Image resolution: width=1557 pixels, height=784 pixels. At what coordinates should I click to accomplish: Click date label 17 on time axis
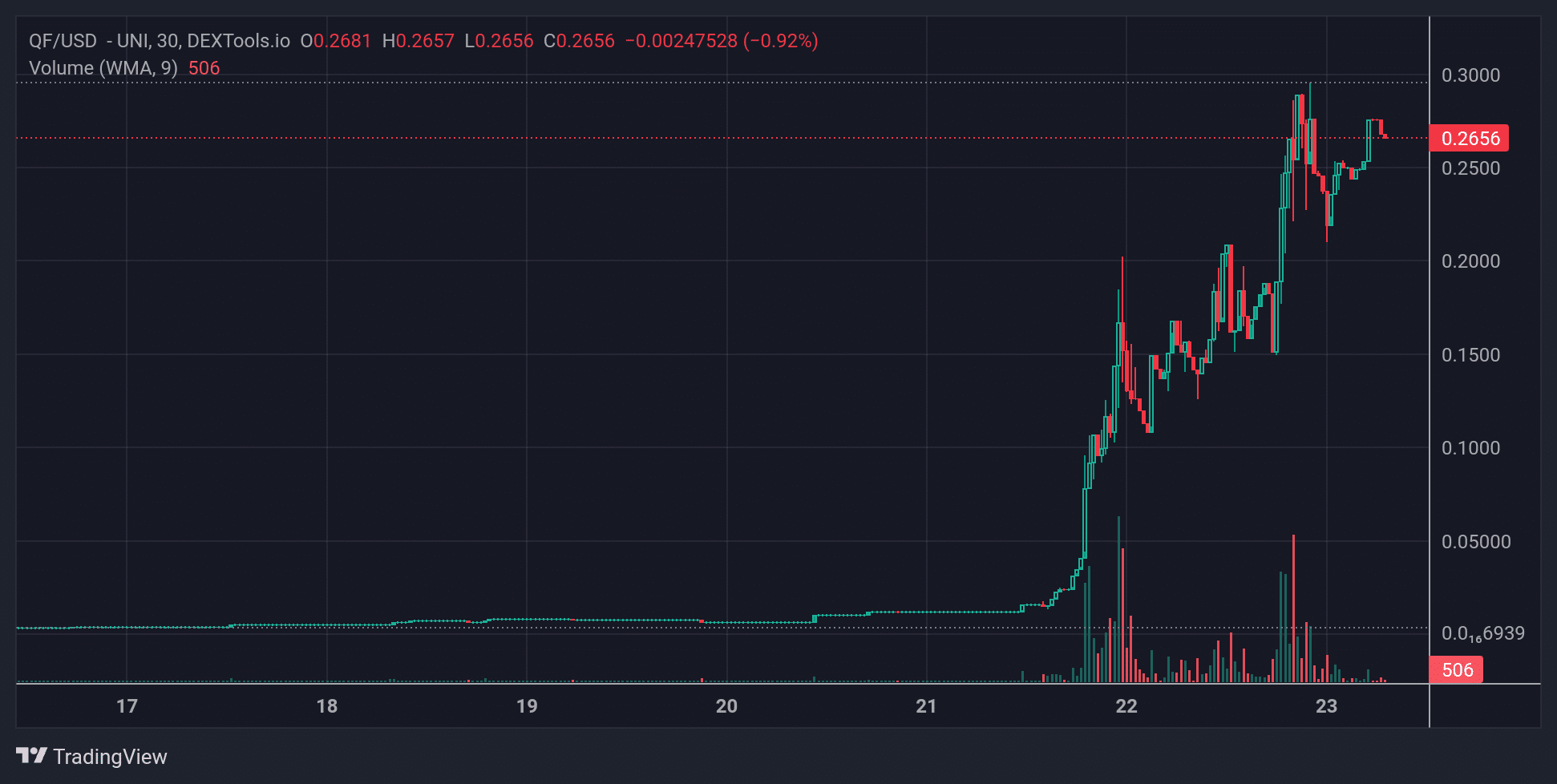coord(127,706)
